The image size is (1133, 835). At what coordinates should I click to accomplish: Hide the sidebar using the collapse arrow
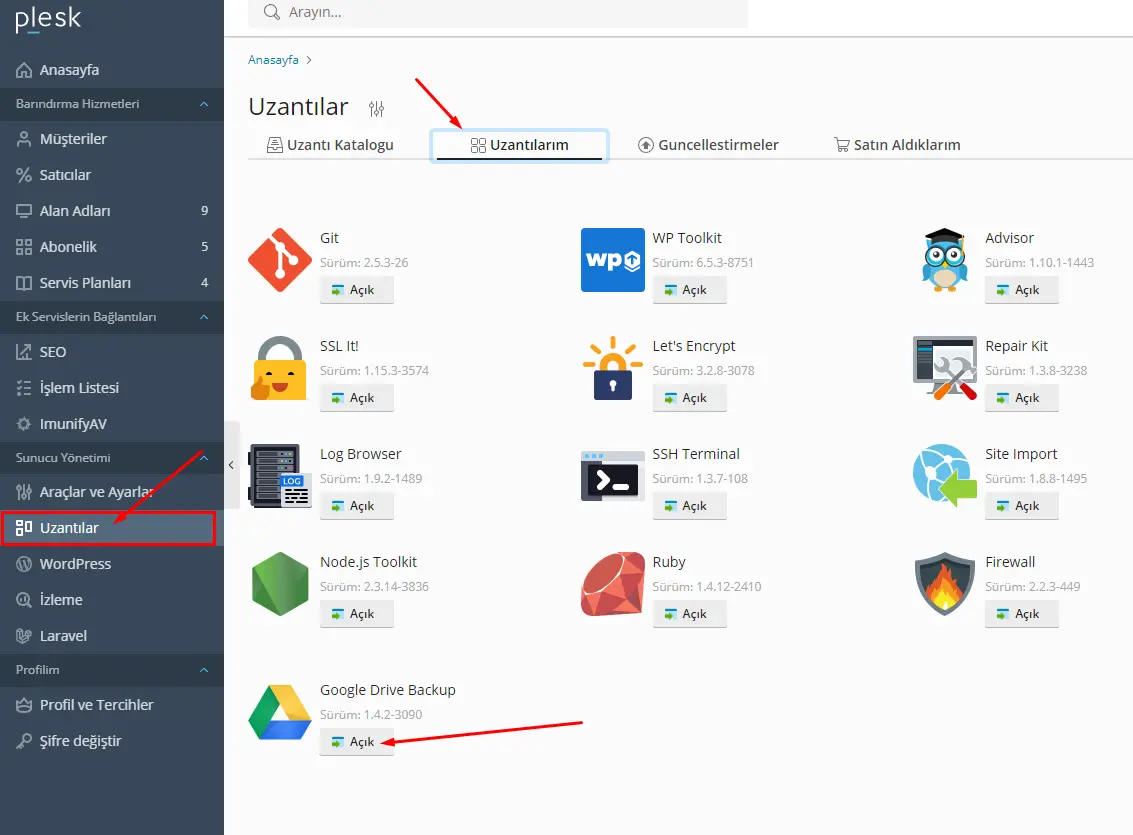coord(231,465)
